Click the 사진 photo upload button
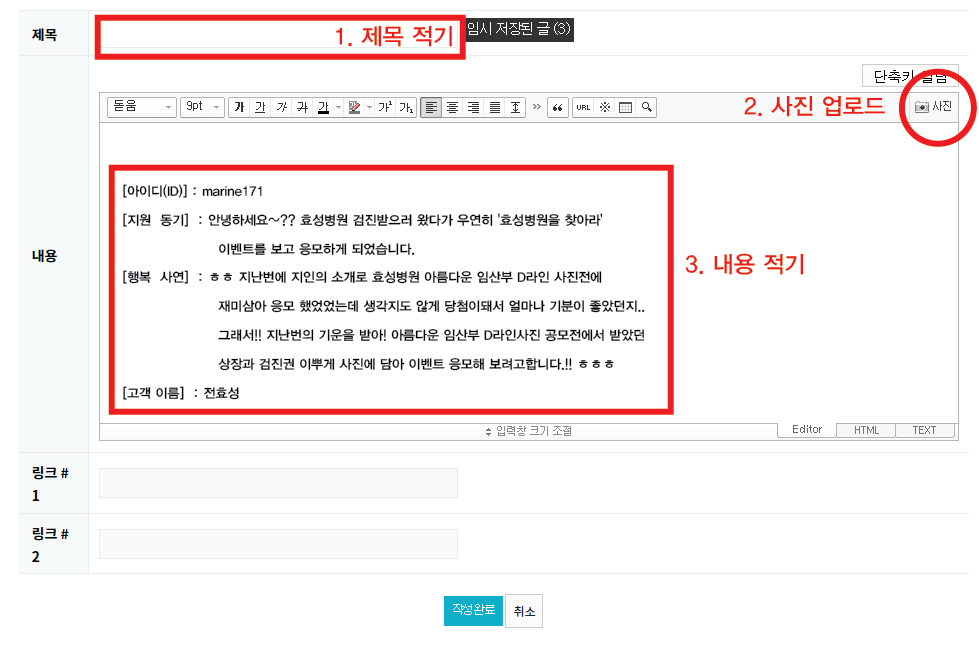This screenshot has height=656, width=979. [934, 106]
